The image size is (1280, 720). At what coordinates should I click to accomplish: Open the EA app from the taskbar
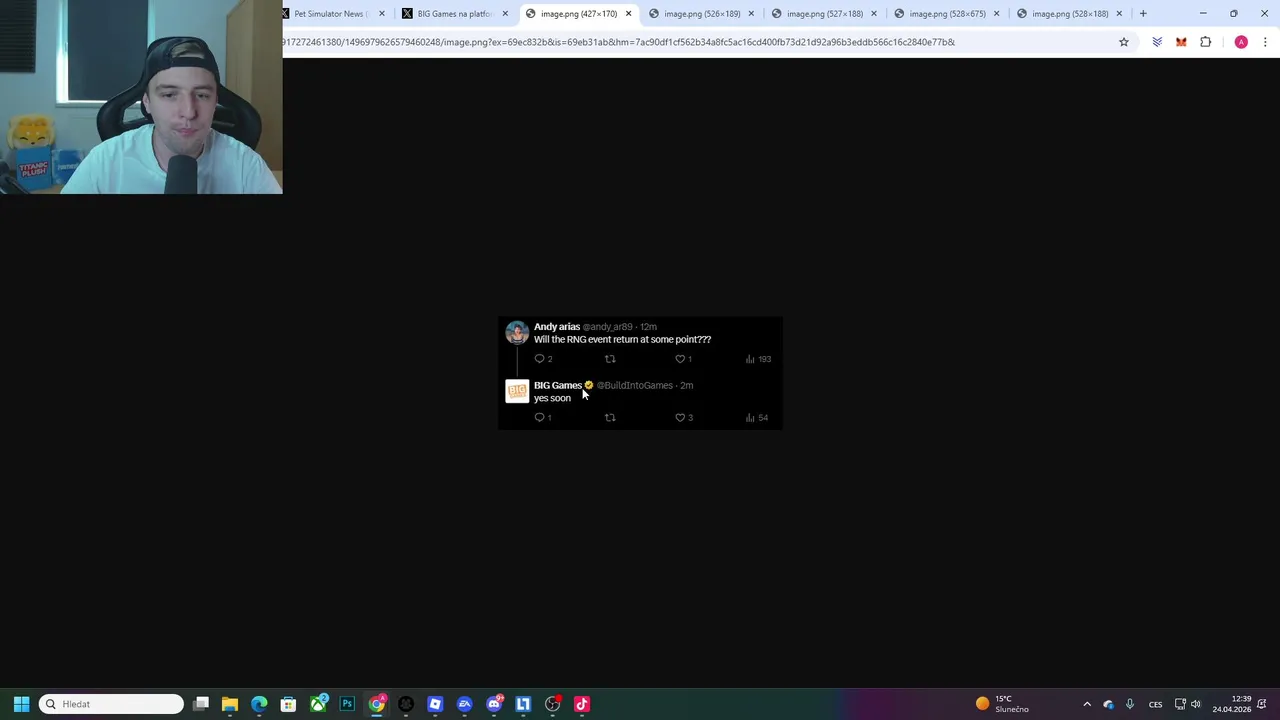[x=464, y=704]
